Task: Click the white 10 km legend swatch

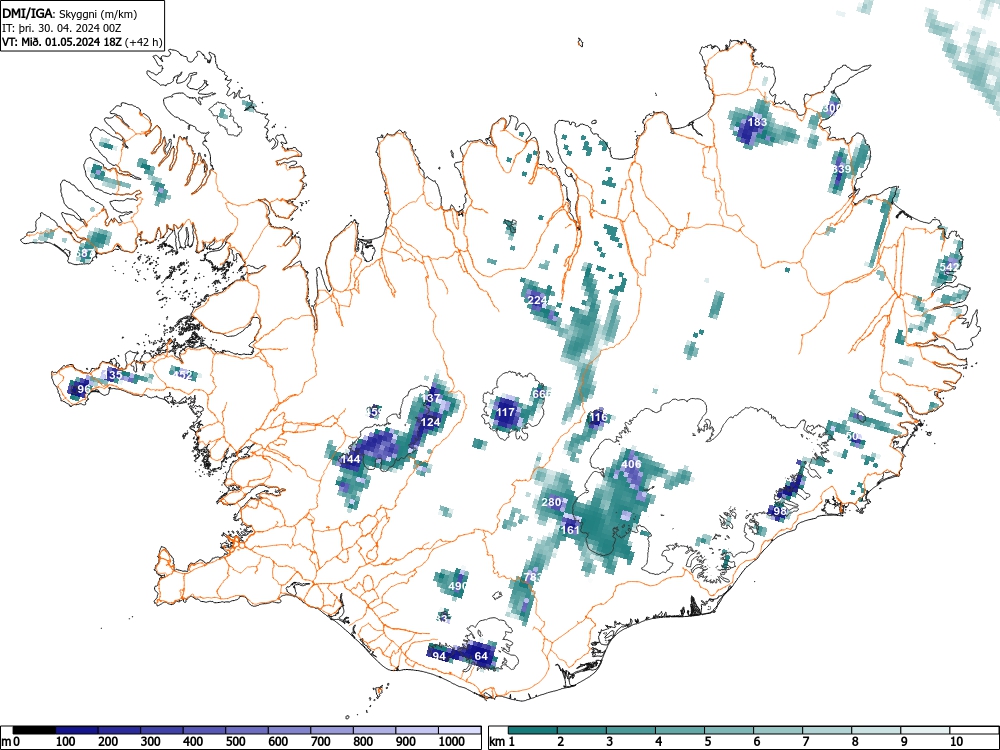Action: pos(974,730)
